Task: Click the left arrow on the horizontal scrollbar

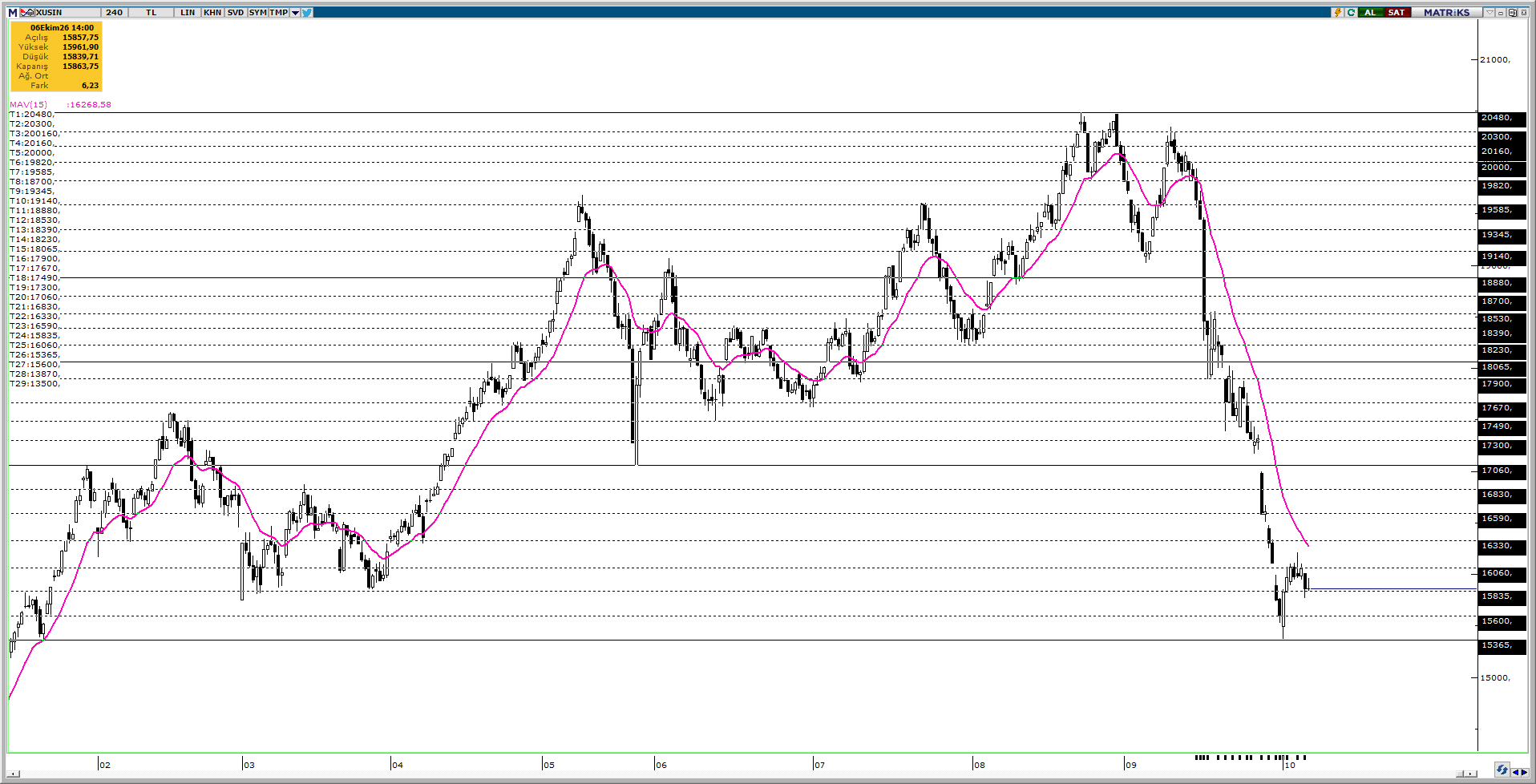Action: pyautogui.click(x=14, y=774)
